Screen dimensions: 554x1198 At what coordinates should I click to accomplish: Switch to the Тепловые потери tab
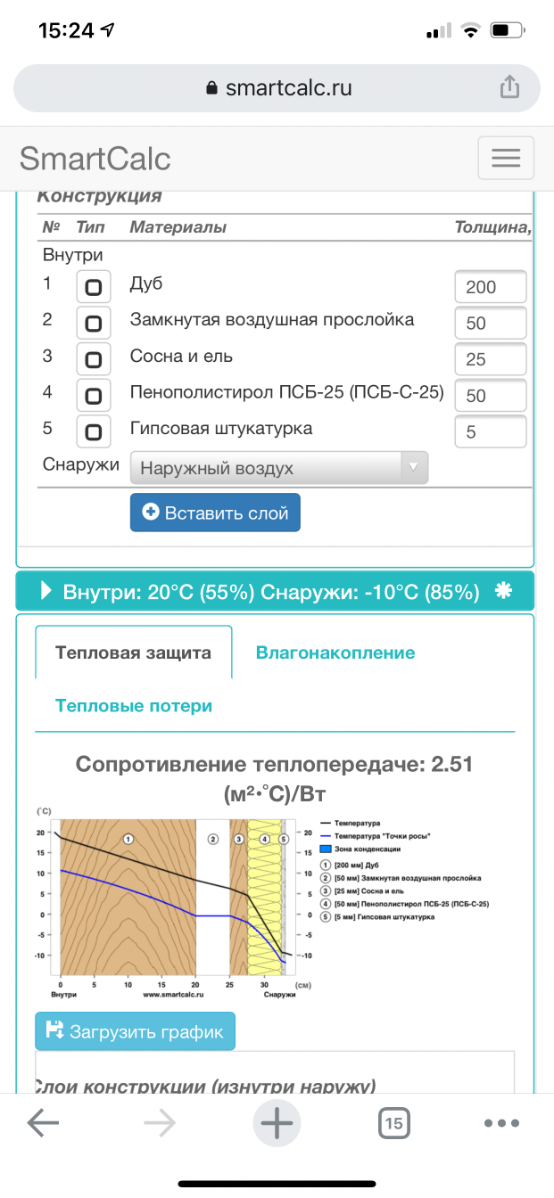(x=134, y=706)
